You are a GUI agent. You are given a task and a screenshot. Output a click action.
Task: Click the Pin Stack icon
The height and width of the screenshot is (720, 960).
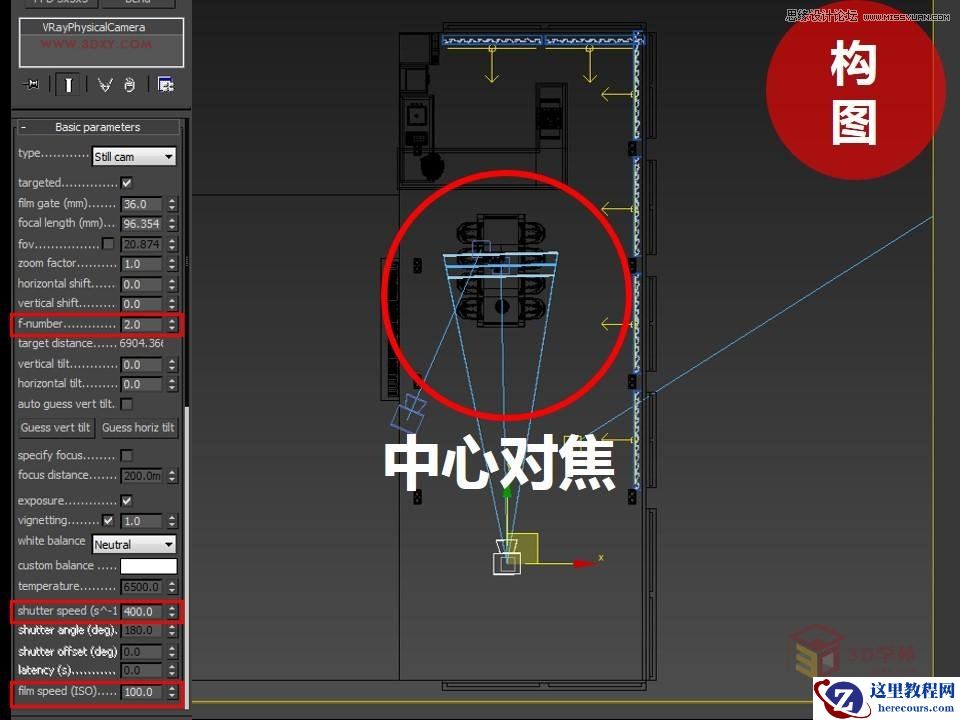31,84
